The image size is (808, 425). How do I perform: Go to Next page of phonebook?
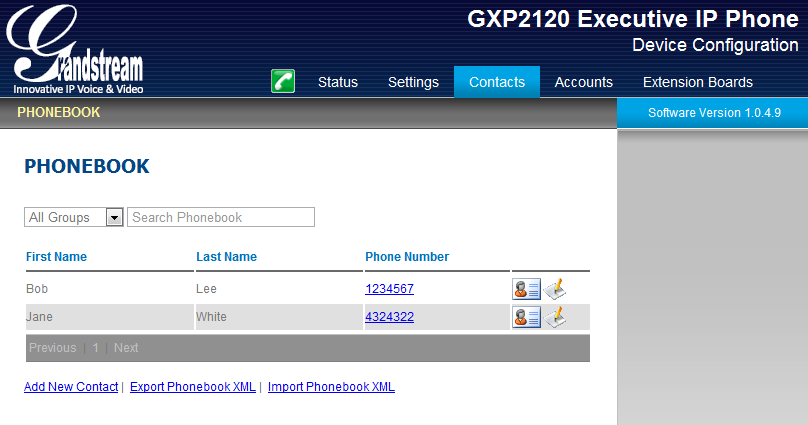[x=126, y=348]
